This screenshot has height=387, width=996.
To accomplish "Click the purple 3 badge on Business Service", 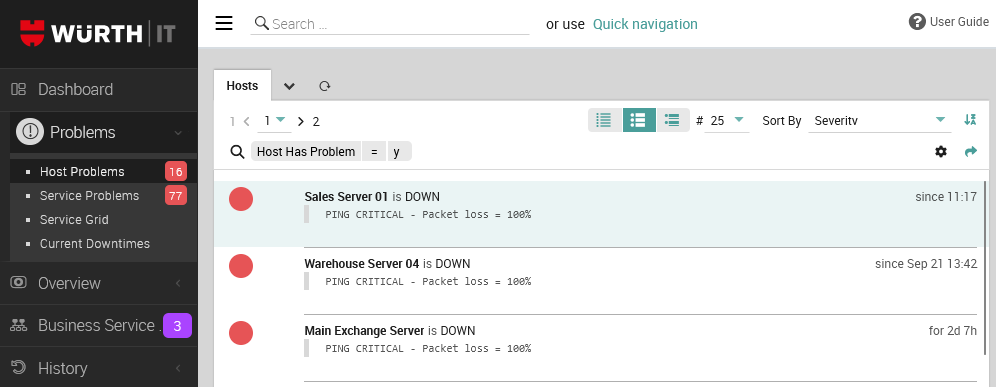I will point(177,326).
